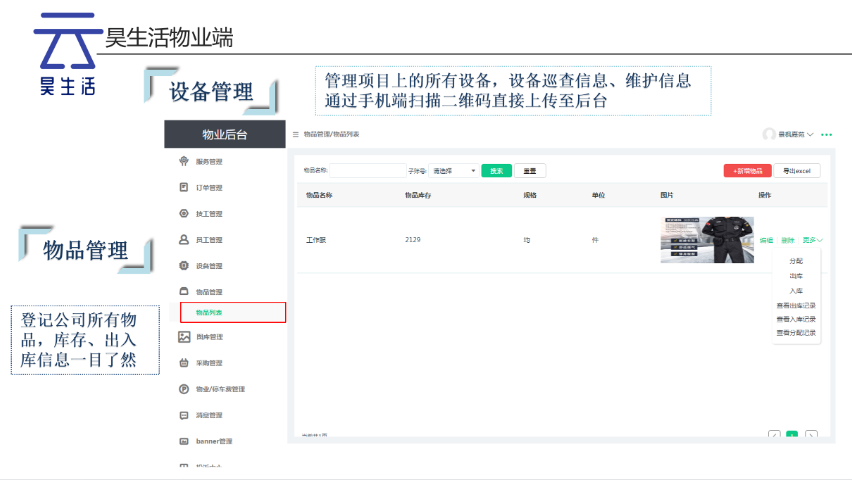Open 采购管理 via its sidebar icon
Viewport: 852px width, 480px height.
tap(184, 363)
